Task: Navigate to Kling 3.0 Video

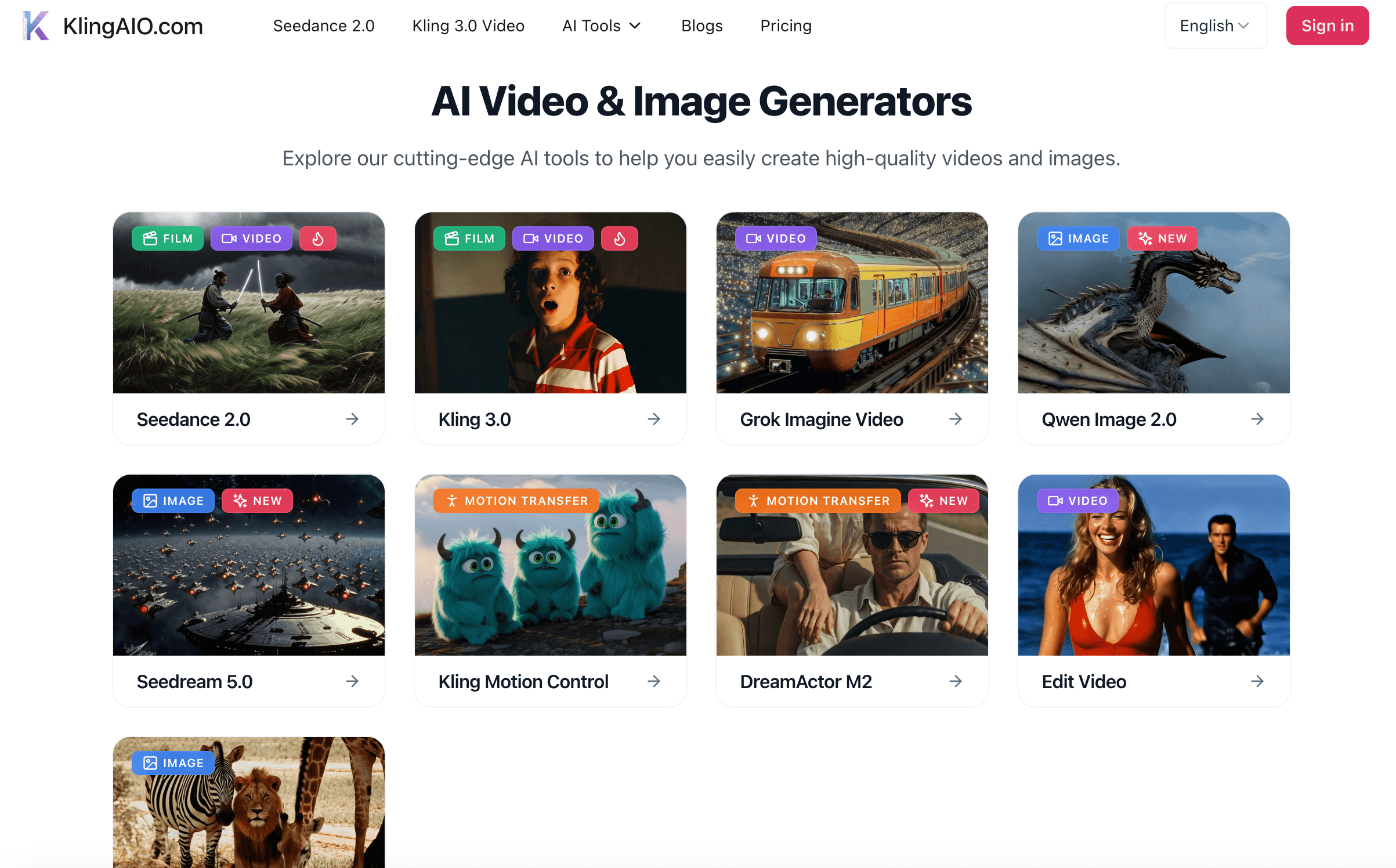Action: click(x=468, y=26)
